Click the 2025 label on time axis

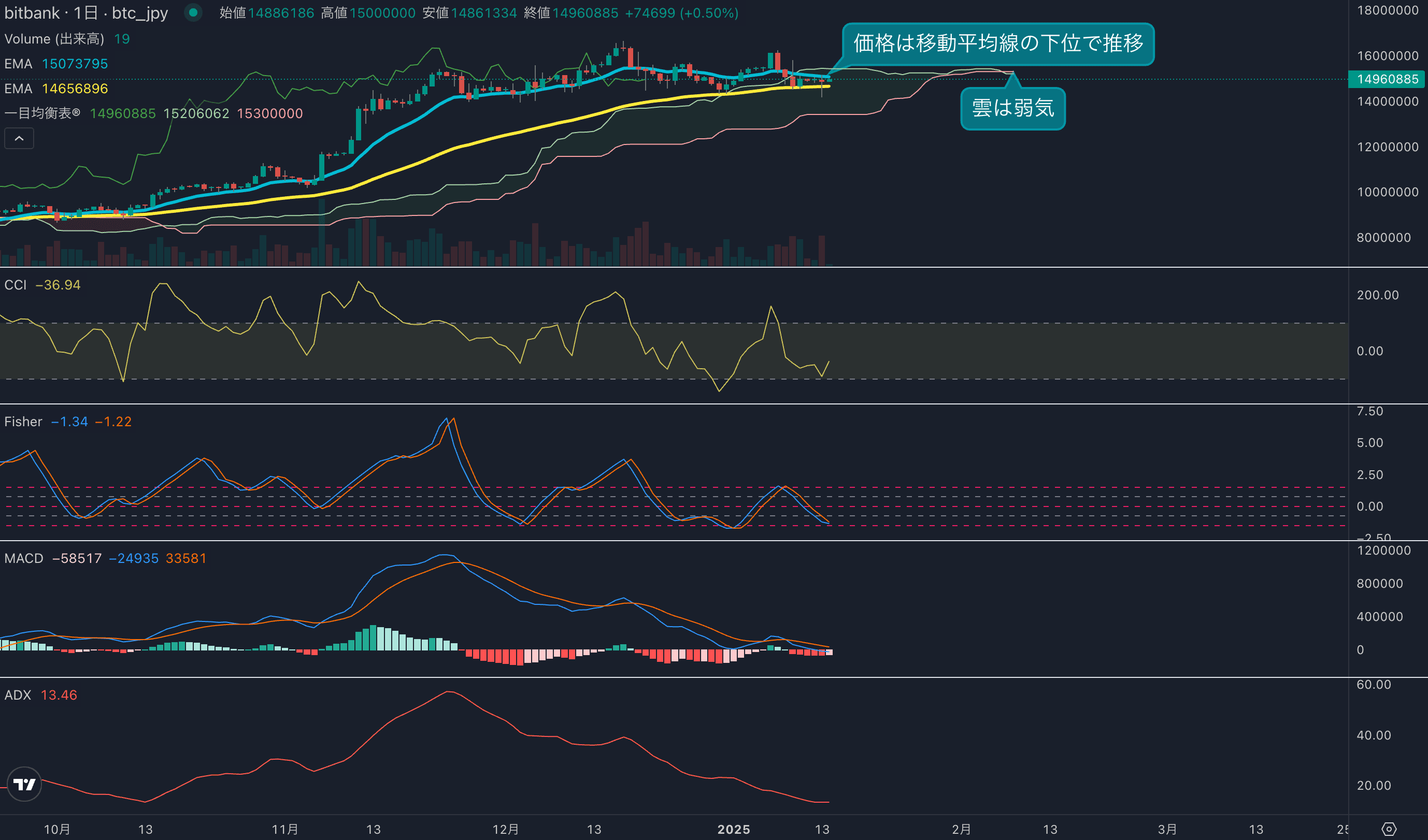733,829
